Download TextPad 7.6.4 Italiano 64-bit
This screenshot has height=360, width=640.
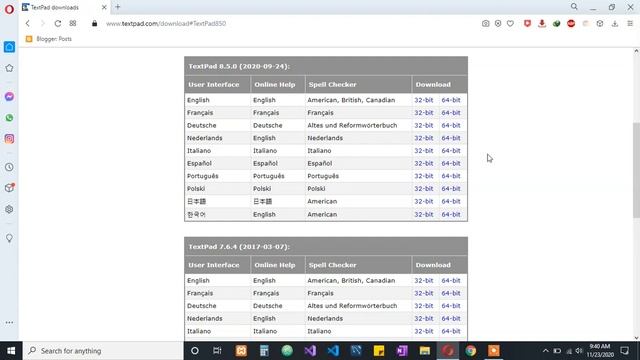pos(451,331)
